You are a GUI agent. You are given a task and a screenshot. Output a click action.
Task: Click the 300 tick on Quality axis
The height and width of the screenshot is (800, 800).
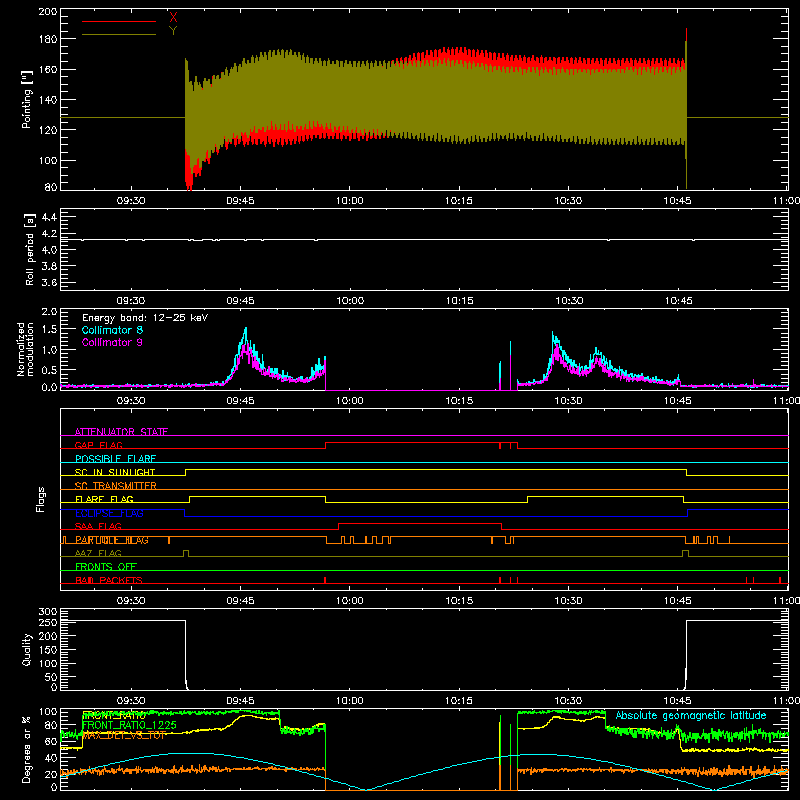(x=48, y=612)
